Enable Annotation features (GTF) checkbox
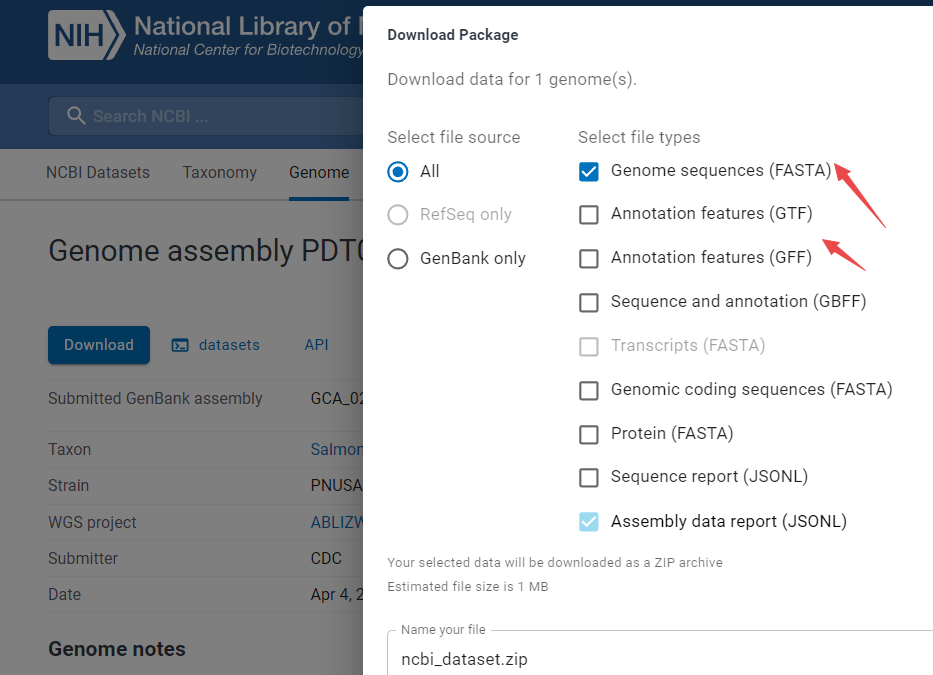 point(589,214)
